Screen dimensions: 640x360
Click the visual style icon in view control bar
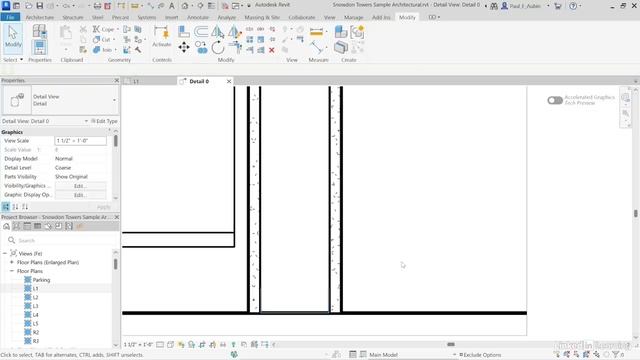170,344
